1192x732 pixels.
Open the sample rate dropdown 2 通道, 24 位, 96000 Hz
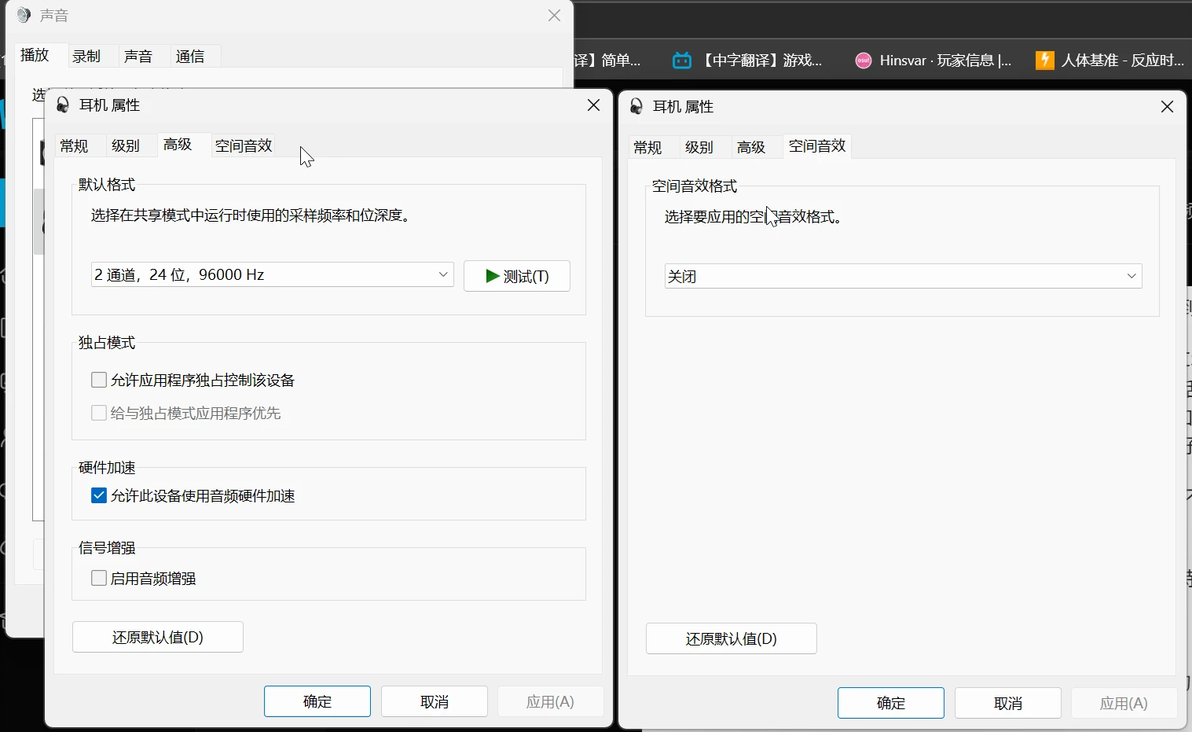click(x=272, y=274)
